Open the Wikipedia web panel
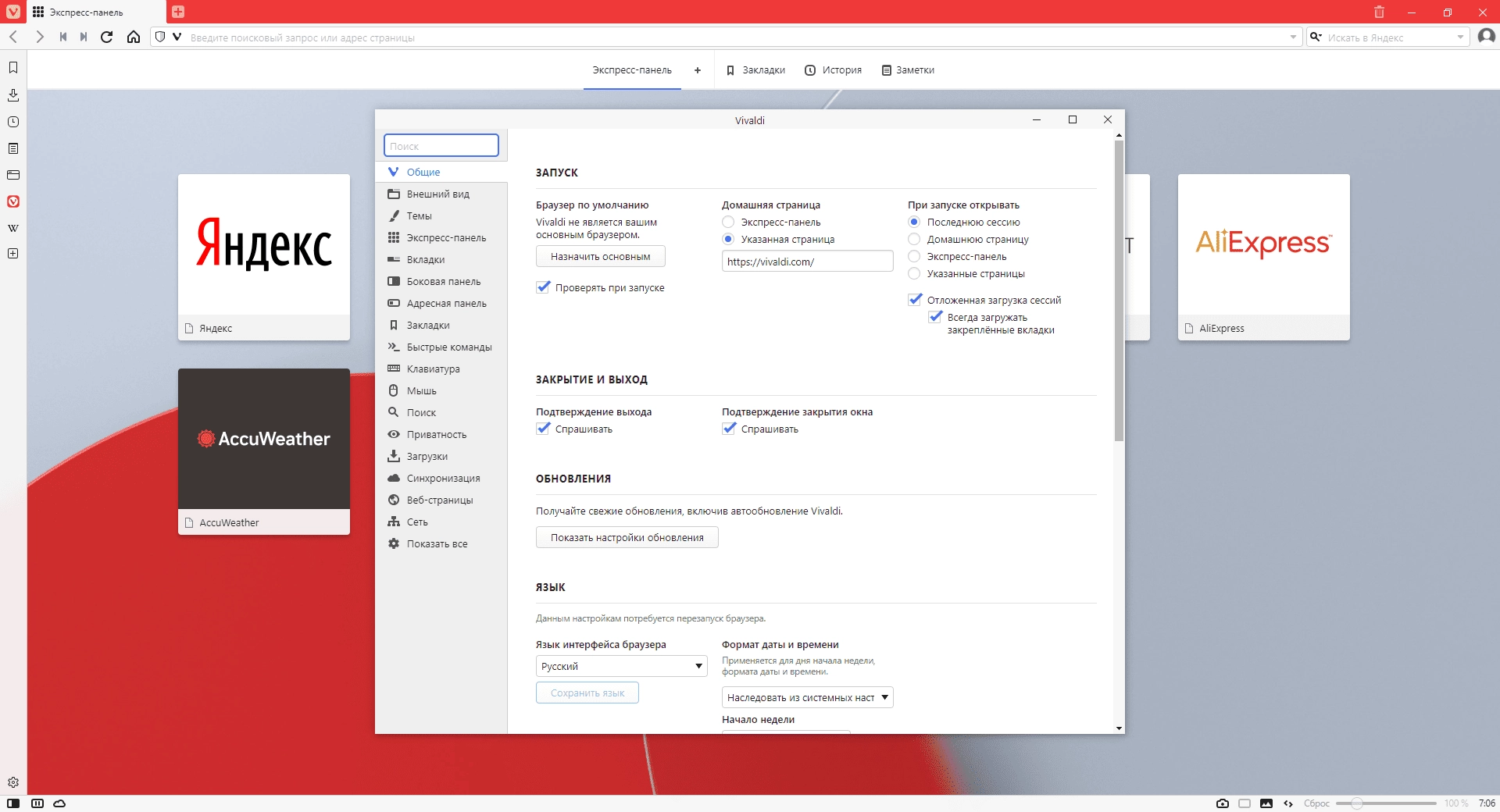This screenshot has width=1500, height=812. [13, 228]
